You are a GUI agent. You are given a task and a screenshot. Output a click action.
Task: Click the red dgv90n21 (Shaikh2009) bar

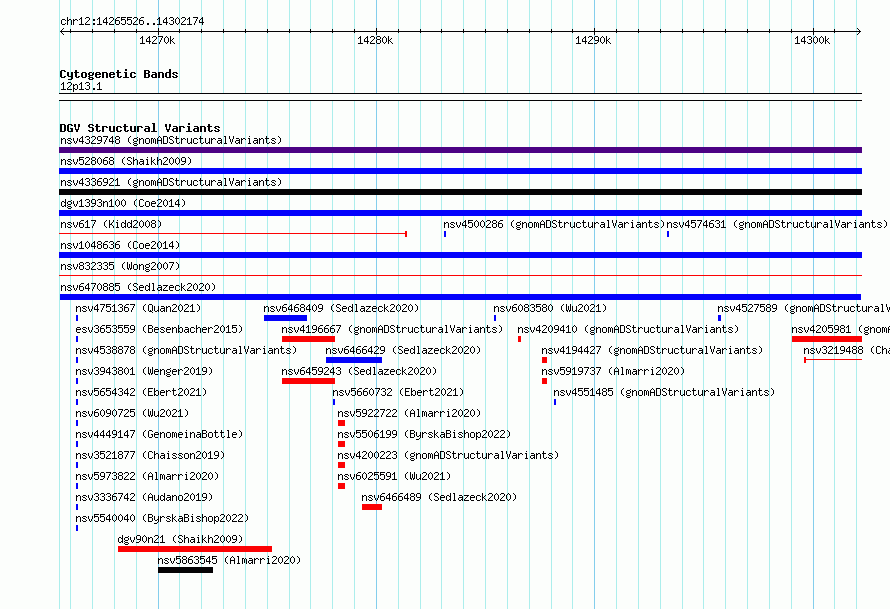pos(195,549)
